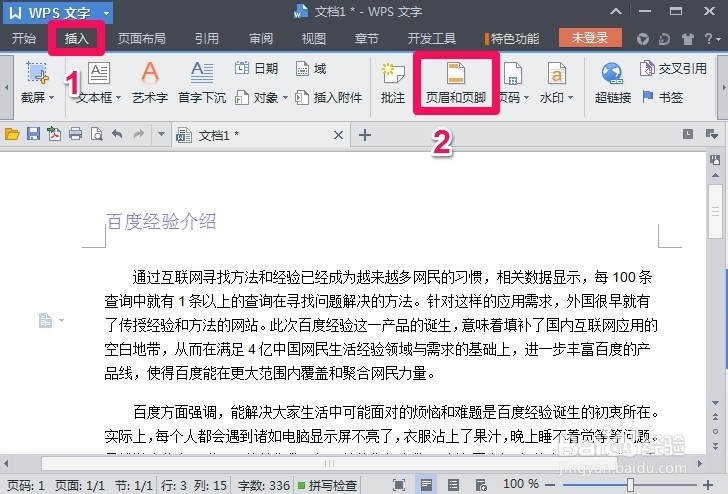This screenshot has height=494, width=728.
Task: Click 100 % zoom level
Action: click(x=521, y=484)
